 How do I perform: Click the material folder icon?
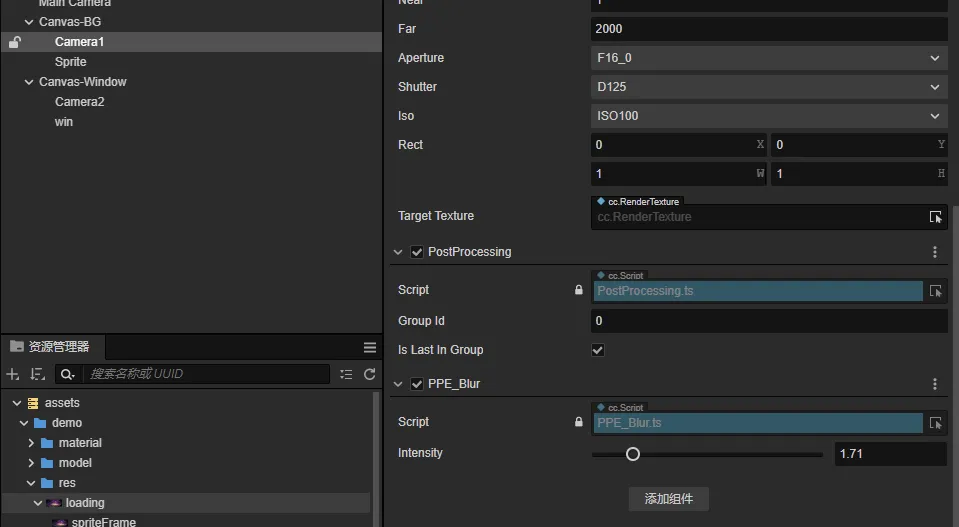coord(47,443)
